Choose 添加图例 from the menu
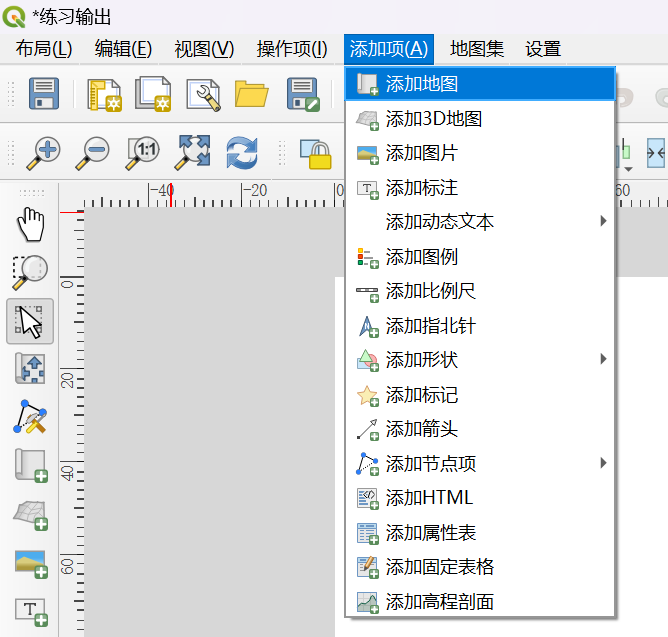The width and height of the screenshot is (668, 637). click(x=480, y=257)
